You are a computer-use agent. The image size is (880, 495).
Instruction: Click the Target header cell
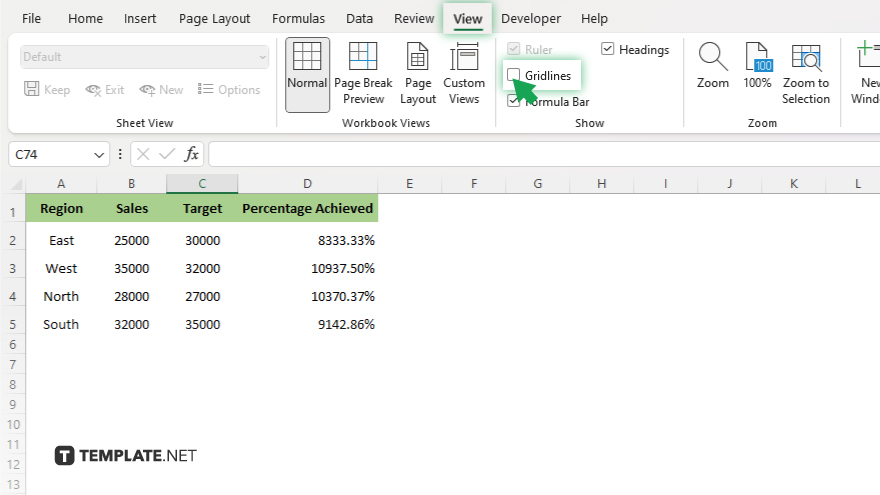coord(202,208)
